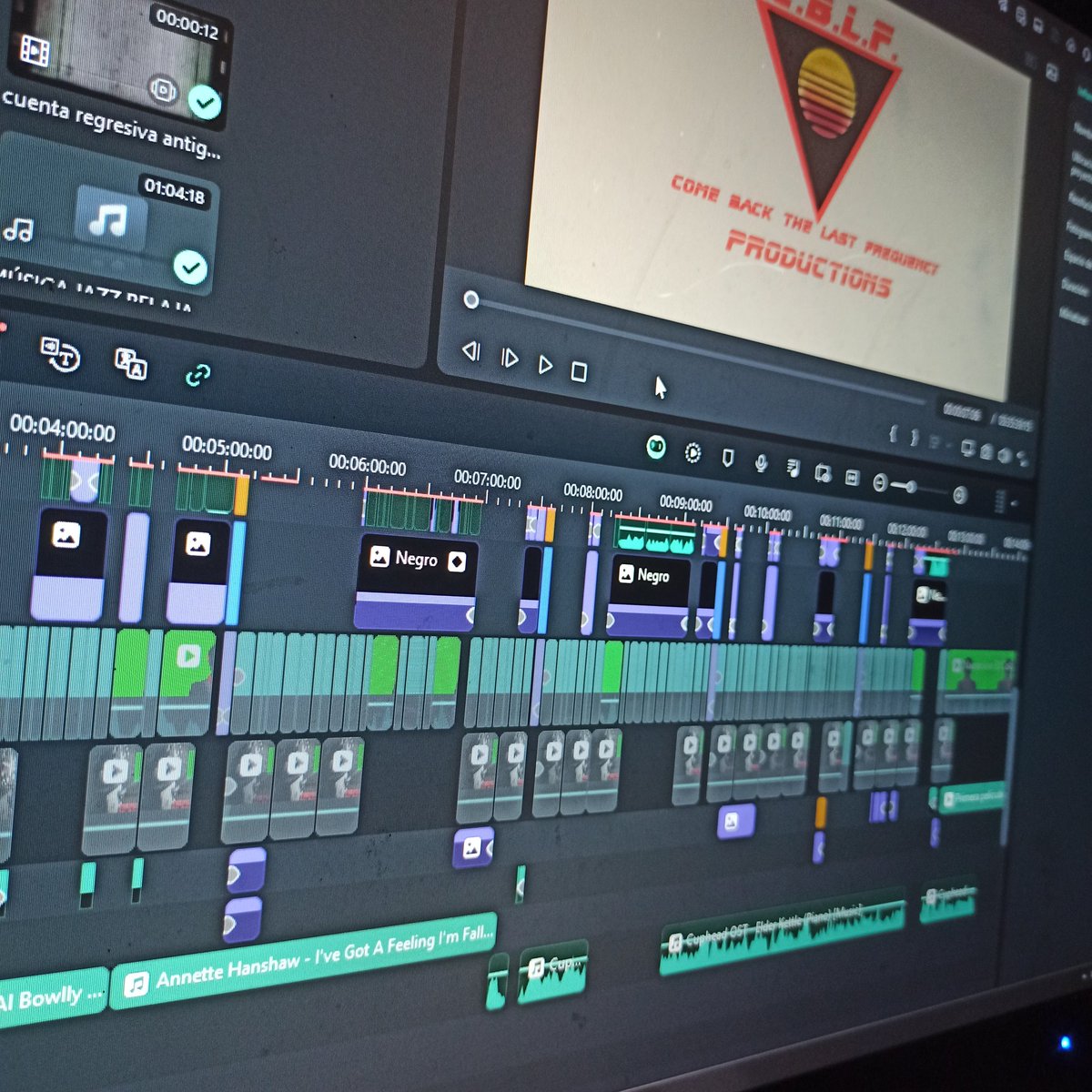Take a snapshot with the camera icon
Screen dimensions: 1092x1092
(x=986, y=451)
